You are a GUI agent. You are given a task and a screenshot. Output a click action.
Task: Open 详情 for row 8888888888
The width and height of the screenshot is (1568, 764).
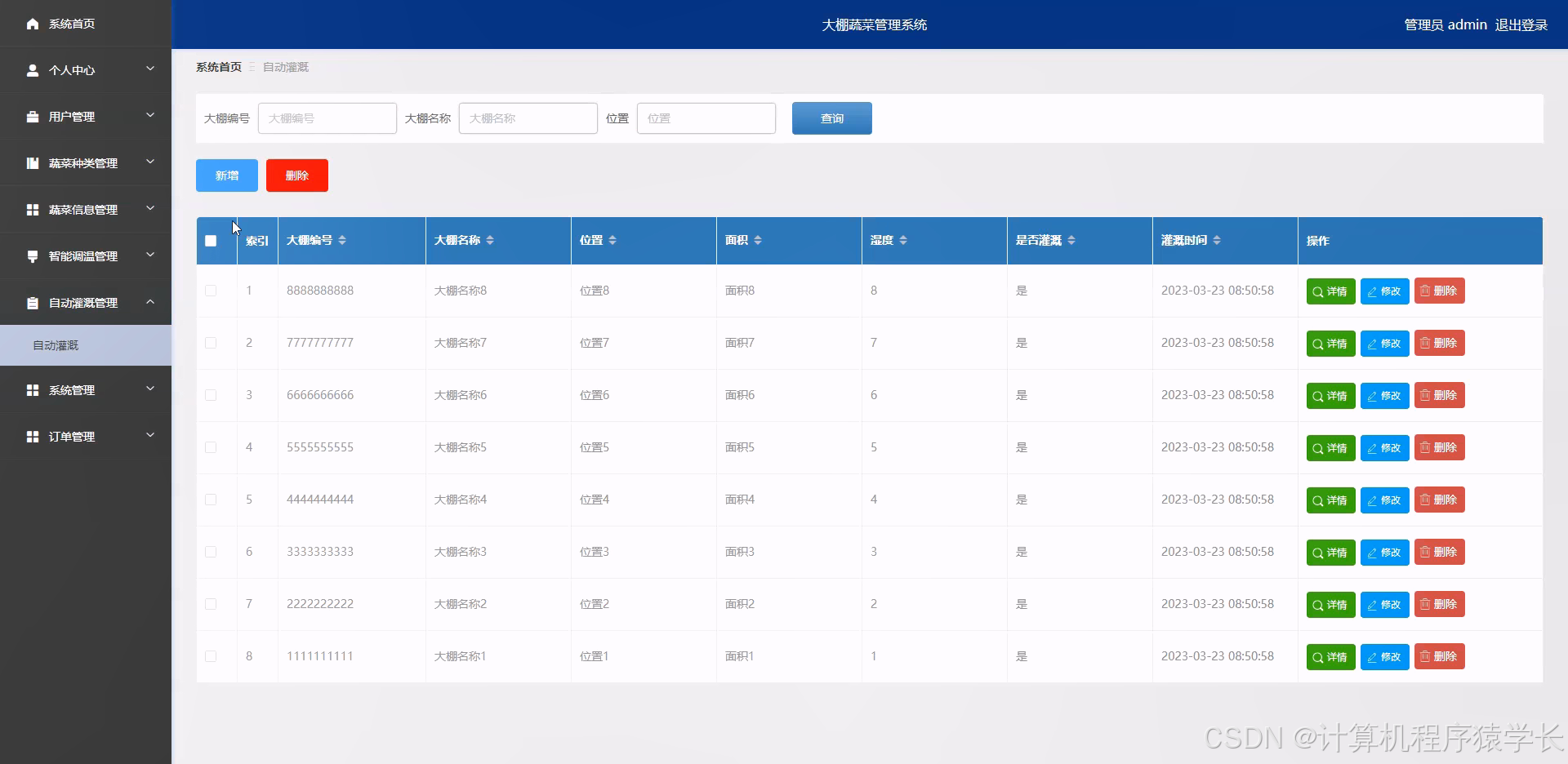(1331, 291)
